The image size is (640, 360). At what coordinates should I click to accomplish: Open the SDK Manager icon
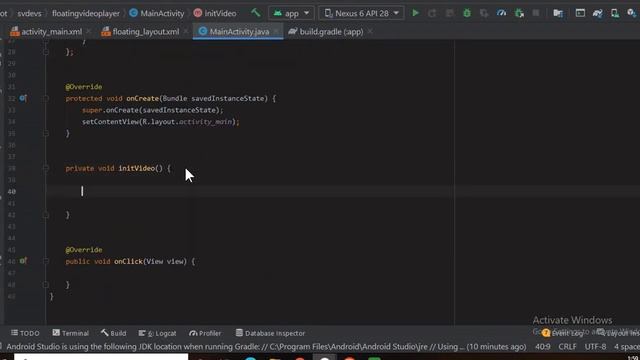coord(631,13)
